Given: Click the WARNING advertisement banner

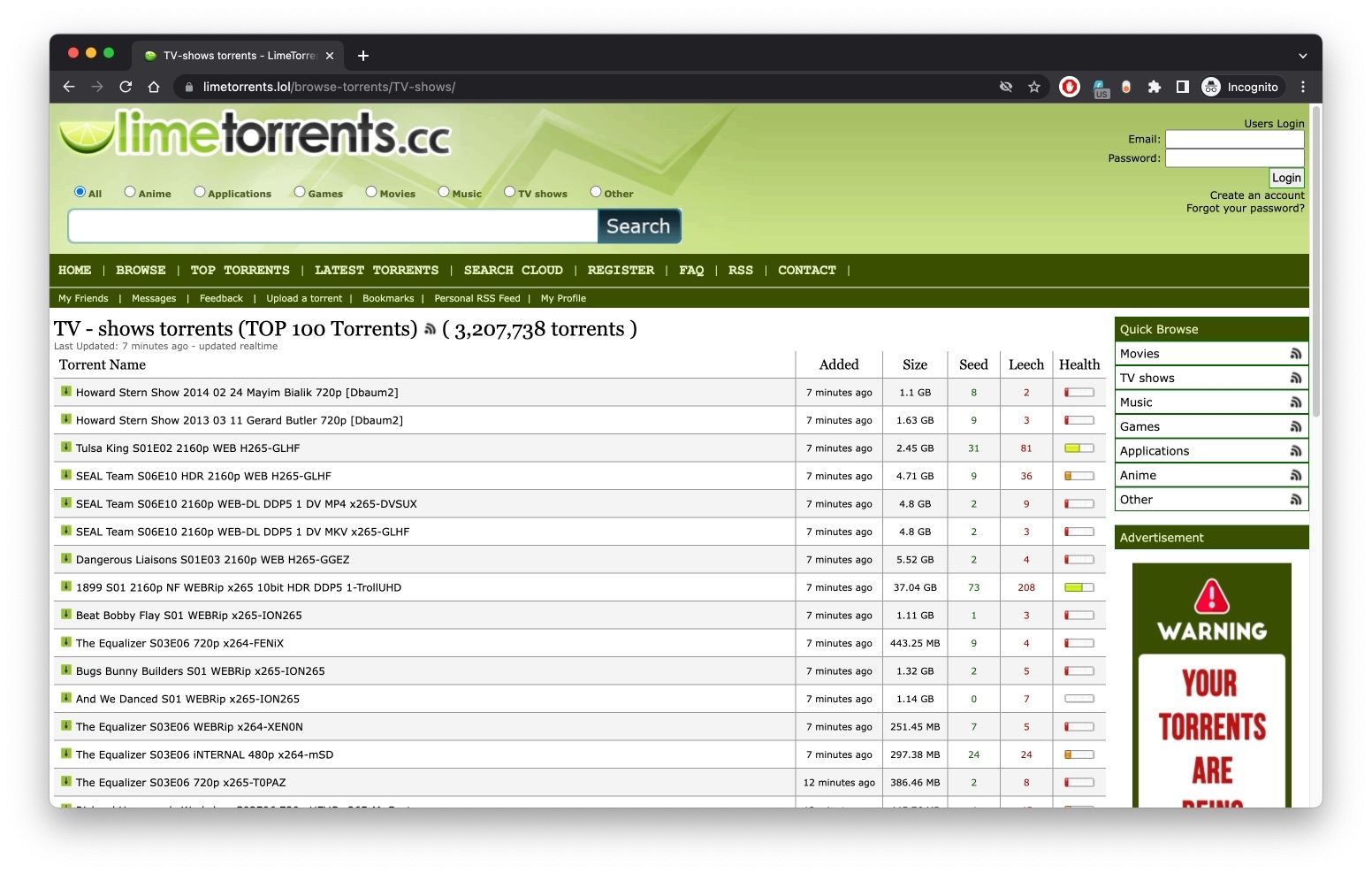Looking at the screenshot, I should tap(1212, 685).
